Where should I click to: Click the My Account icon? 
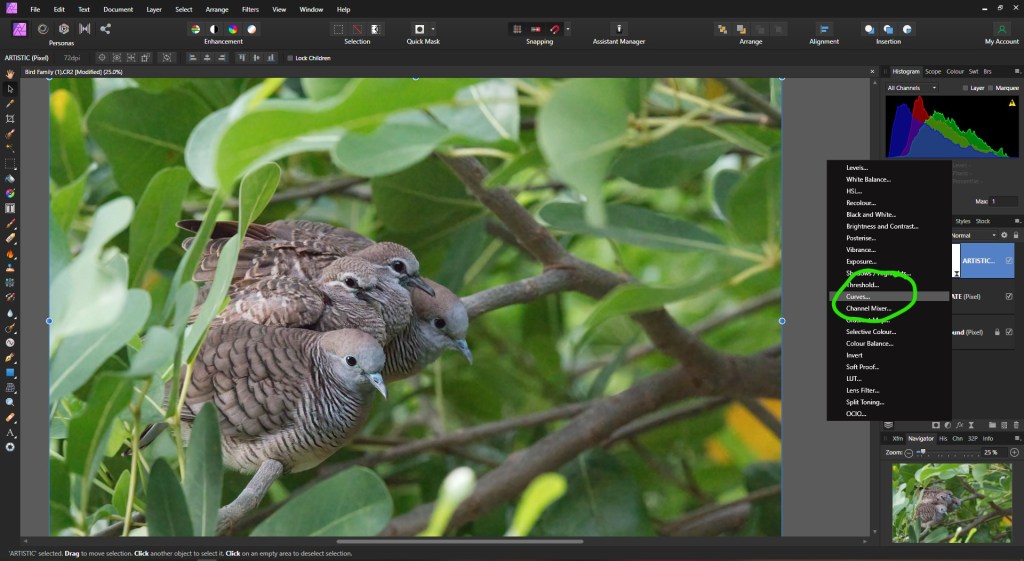(x=1001, y=30)
